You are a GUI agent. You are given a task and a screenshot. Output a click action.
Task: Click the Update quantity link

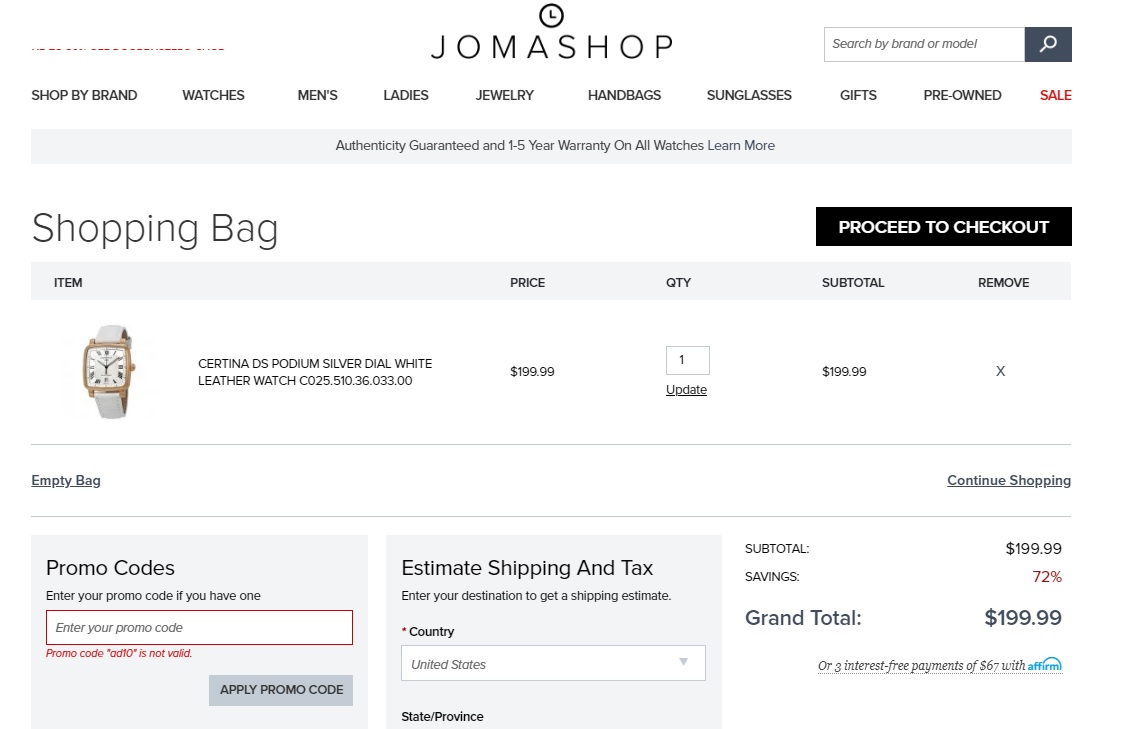(686, 390)
